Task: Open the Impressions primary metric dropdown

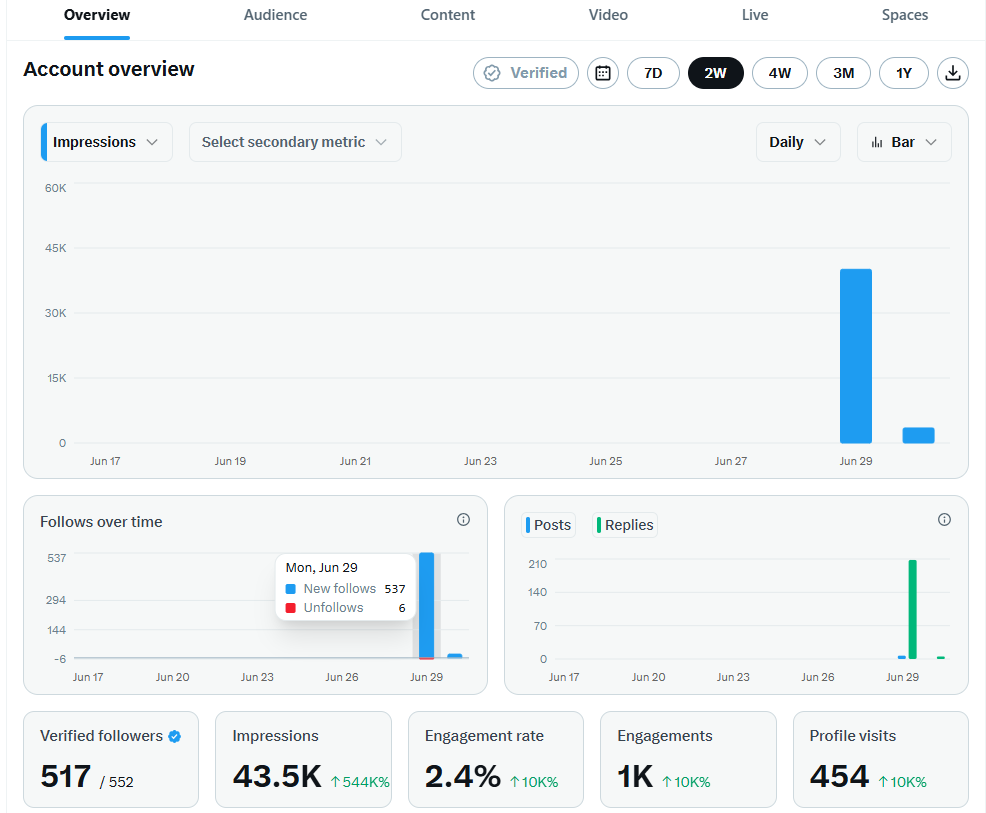Action: click(x=106, y=142)
